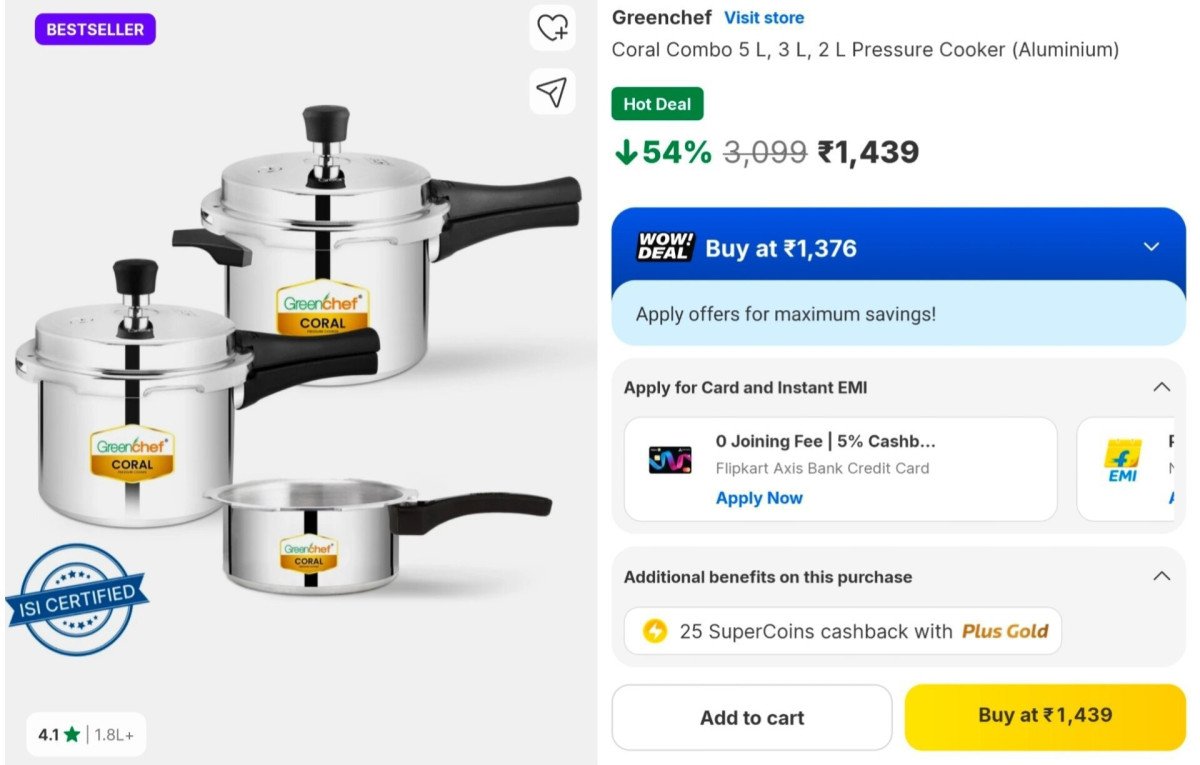Click the share arrow icon

552,91
